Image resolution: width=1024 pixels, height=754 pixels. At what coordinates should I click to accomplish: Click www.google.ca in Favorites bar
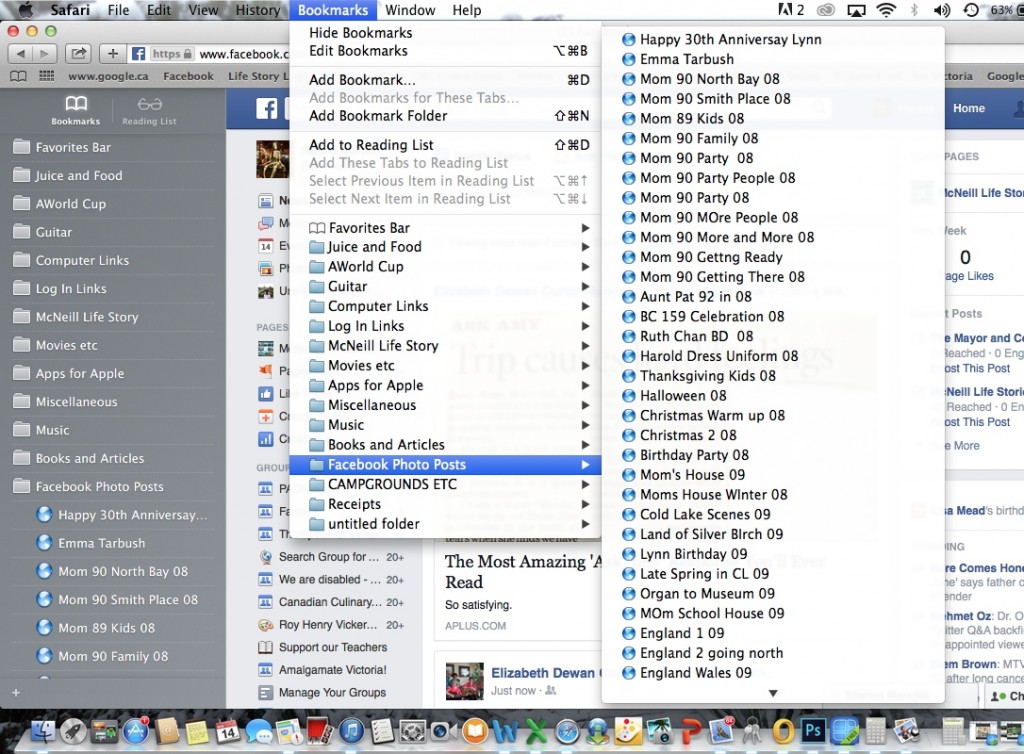(108, 76)
